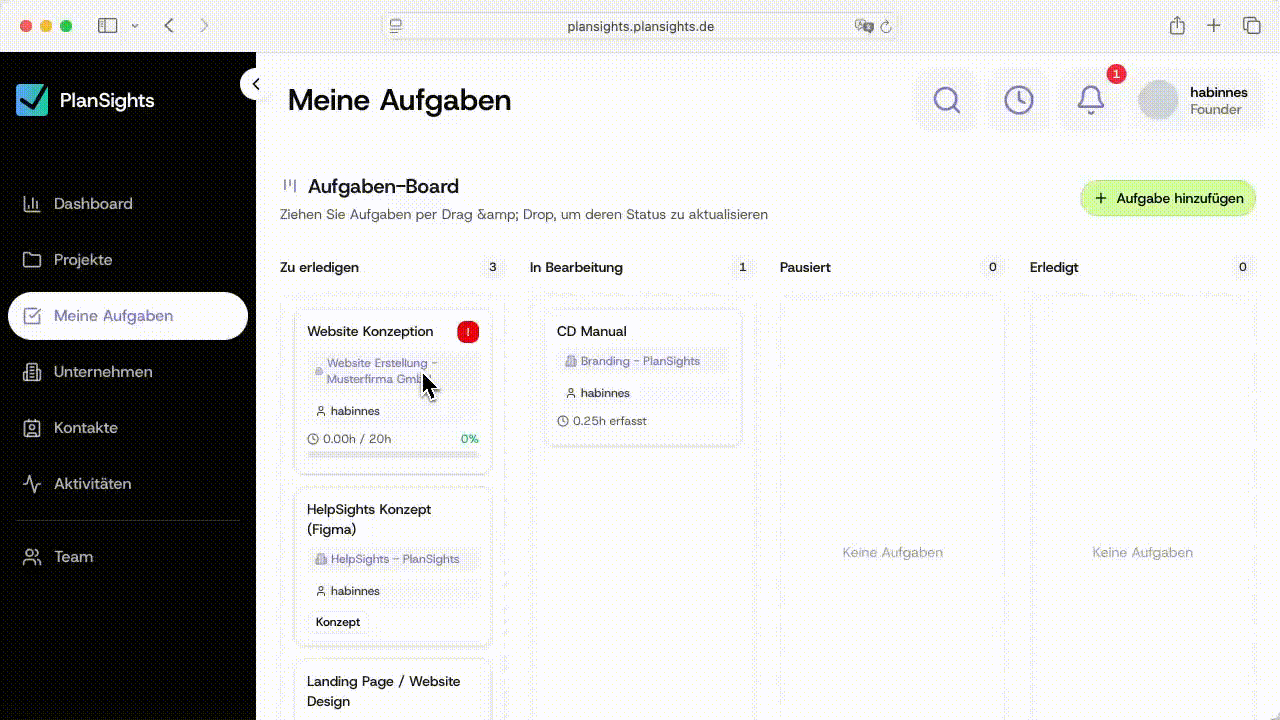Show Safari tab overview icon
The width and height of the screenshot is (1280, 720).
(1251, 26)
